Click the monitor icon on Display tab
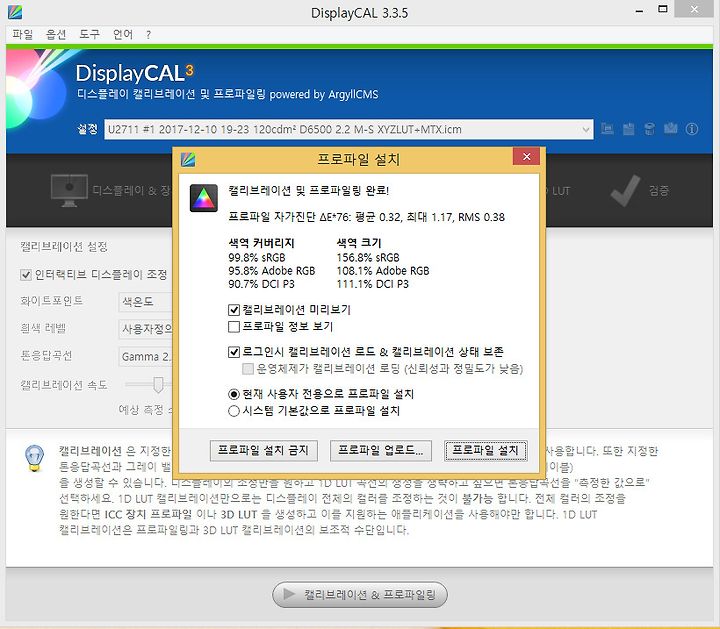This screenshot has width=720, height=629. [69, 190]
